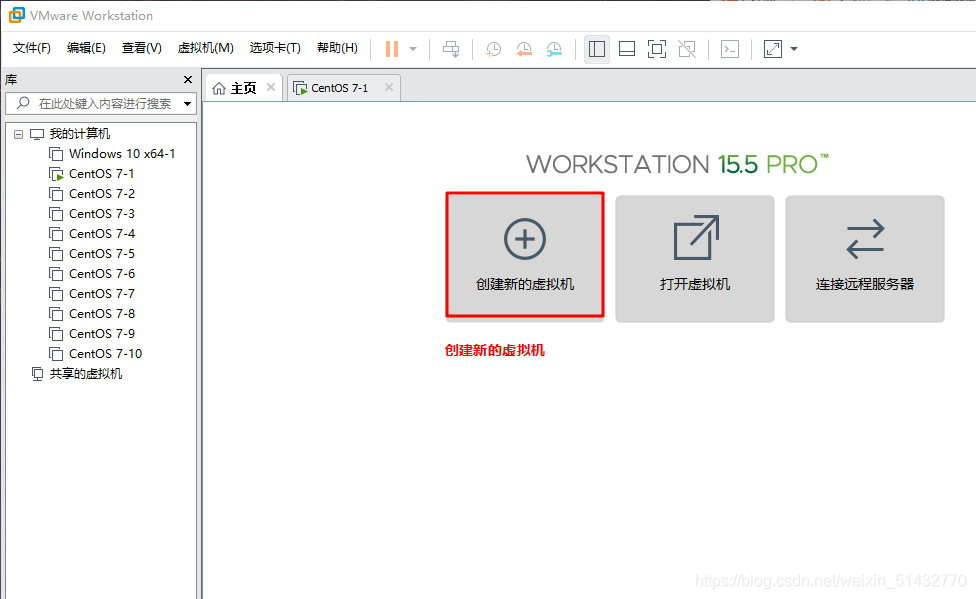Open the search filter dropdown in the library
This screenshot has width=976, height=599.
pyautogui.click(x=186, y=103)
